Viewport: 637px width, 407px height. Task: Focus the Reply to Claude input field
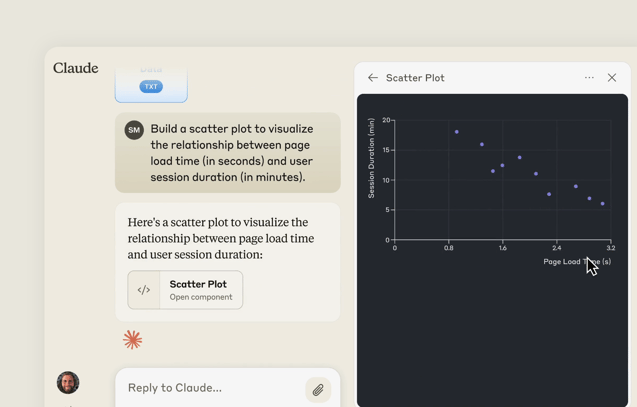click(x=210, y=388)
